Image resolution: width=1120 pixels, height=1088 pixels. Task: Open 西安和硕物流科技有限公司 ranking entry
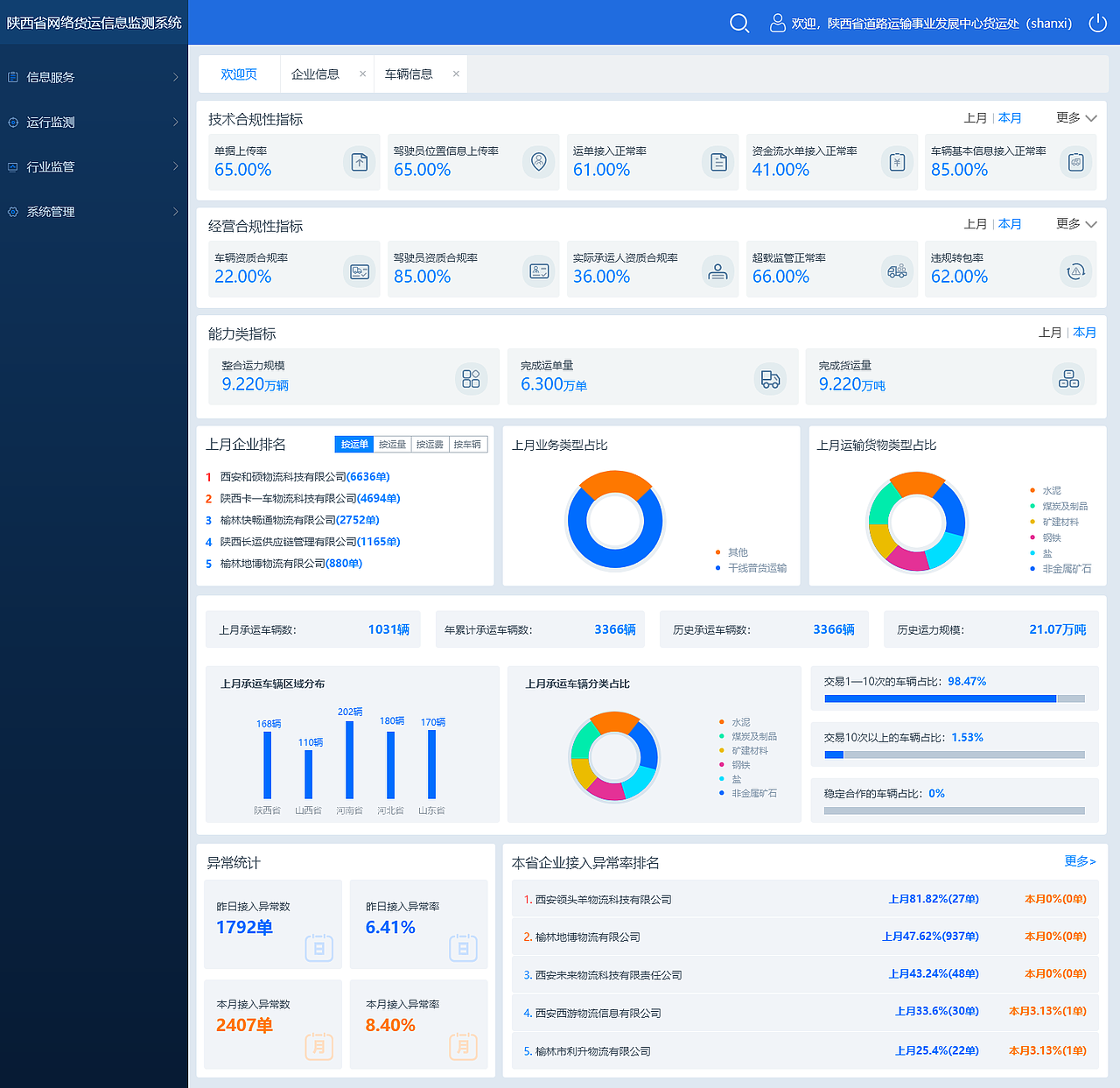(x=297, y=477)
